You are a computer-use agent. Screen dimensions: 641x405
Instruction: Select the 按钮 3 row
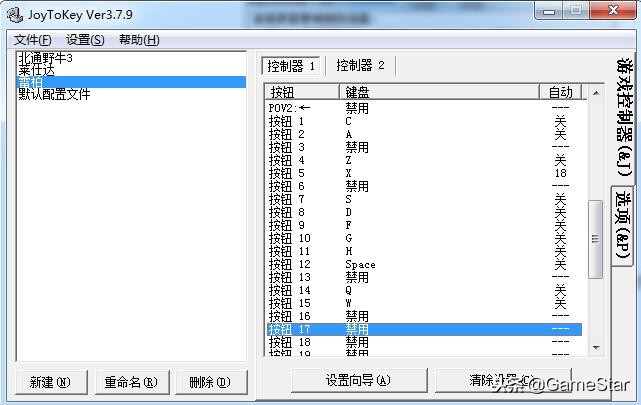coord(424,147)
